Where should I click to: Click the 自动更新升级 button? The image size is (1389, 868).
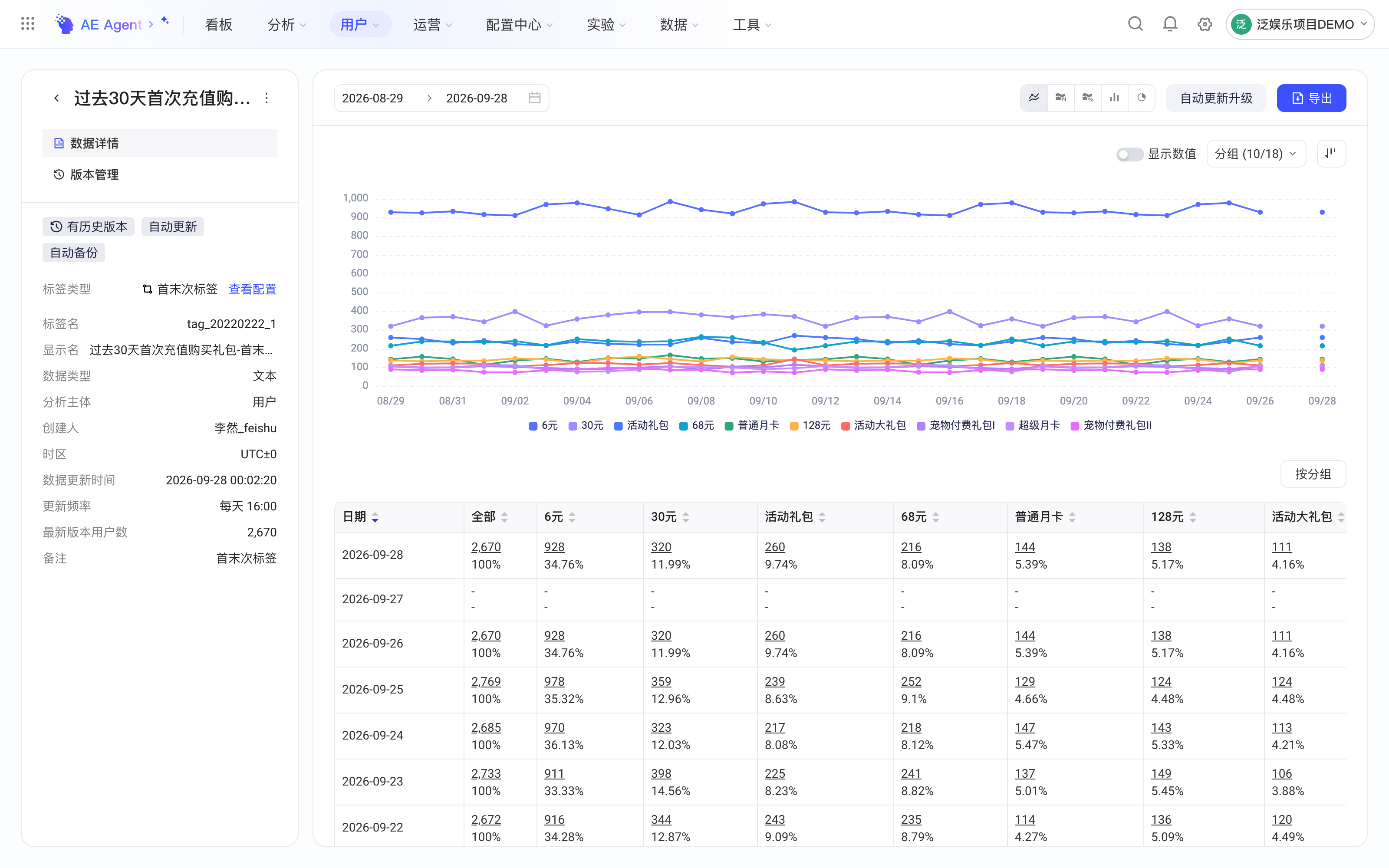coord(1216,98)
